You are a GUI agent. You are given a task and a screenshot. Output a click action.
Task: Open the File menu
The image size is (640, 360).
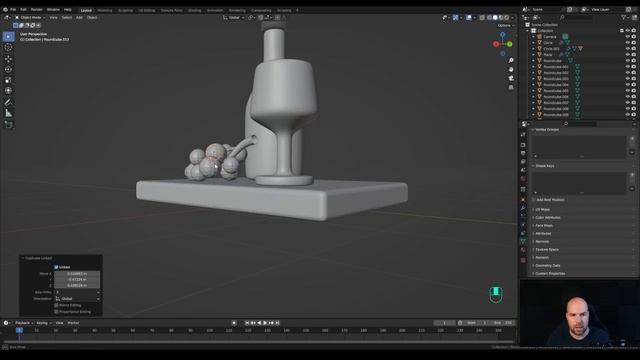coord(13,9)
